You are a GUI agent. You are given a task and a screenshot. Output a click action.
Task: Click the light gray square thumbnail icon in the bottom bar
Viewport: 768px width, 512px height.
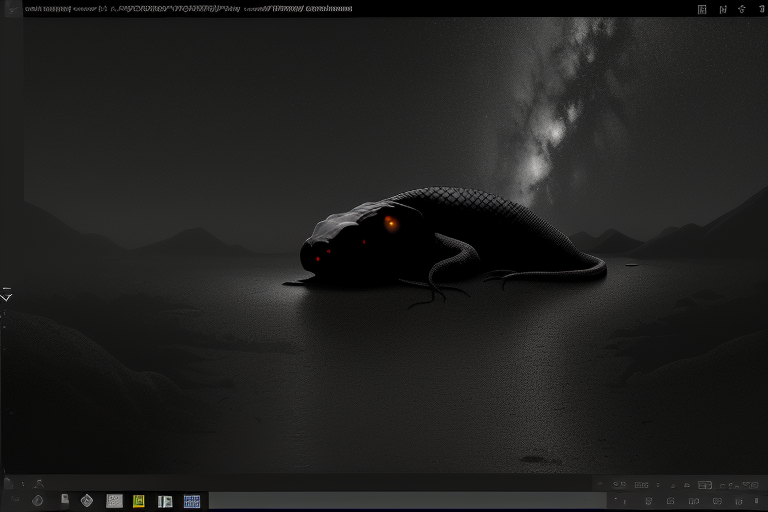point(114,501)
